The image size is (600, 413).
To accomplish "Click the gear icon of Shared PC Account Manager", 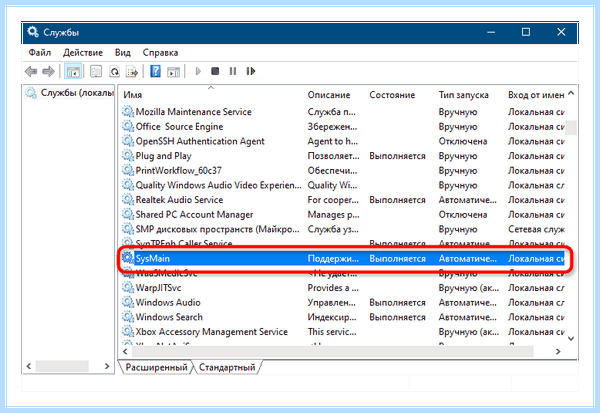I will [128, 214].
